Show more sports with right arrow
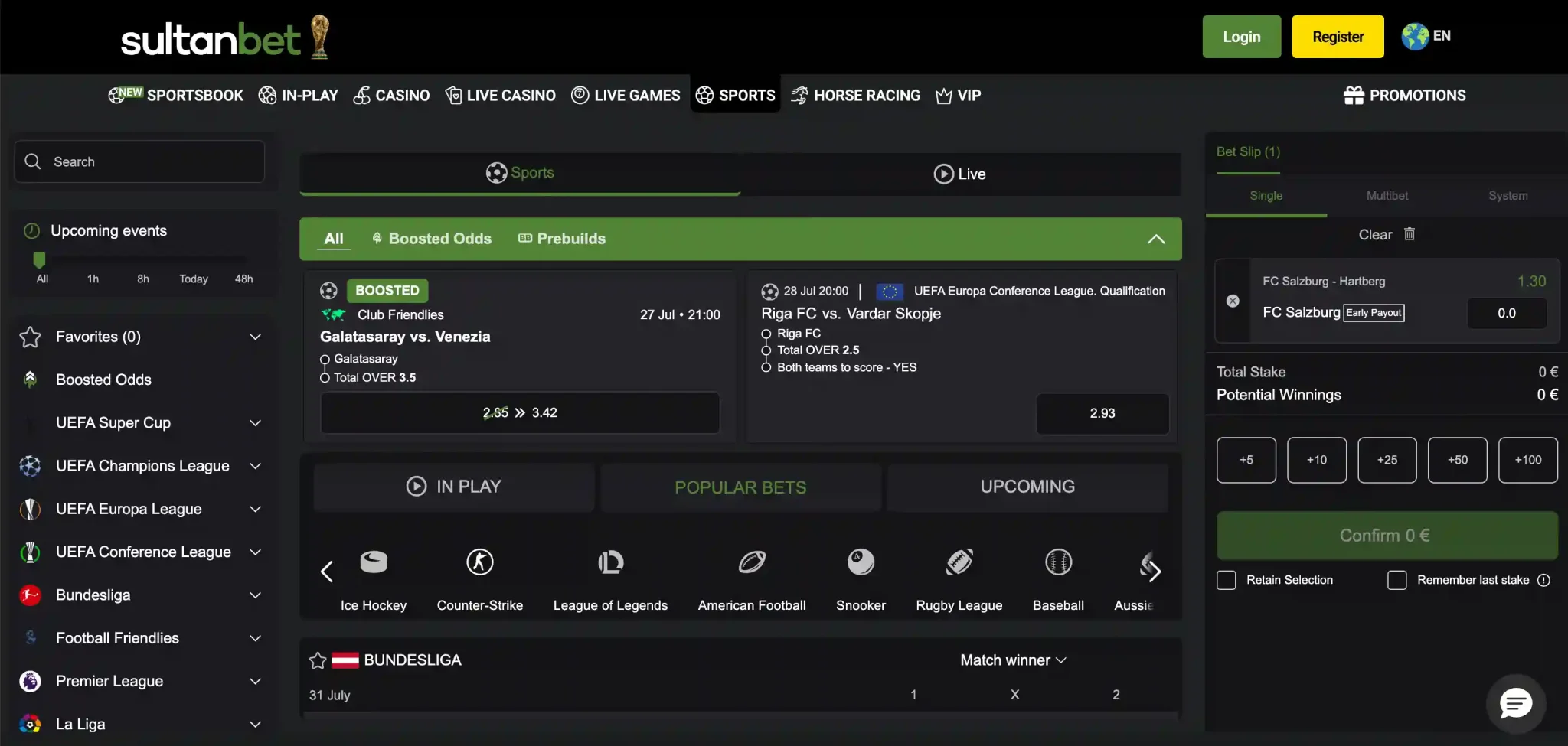 click(1155, 571)
